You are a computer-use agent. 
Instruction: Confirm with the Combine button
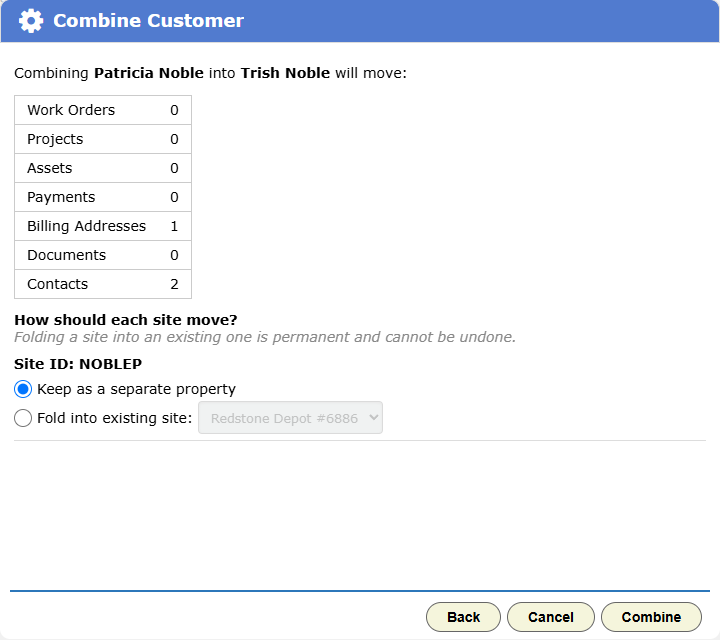pos(651,617)
